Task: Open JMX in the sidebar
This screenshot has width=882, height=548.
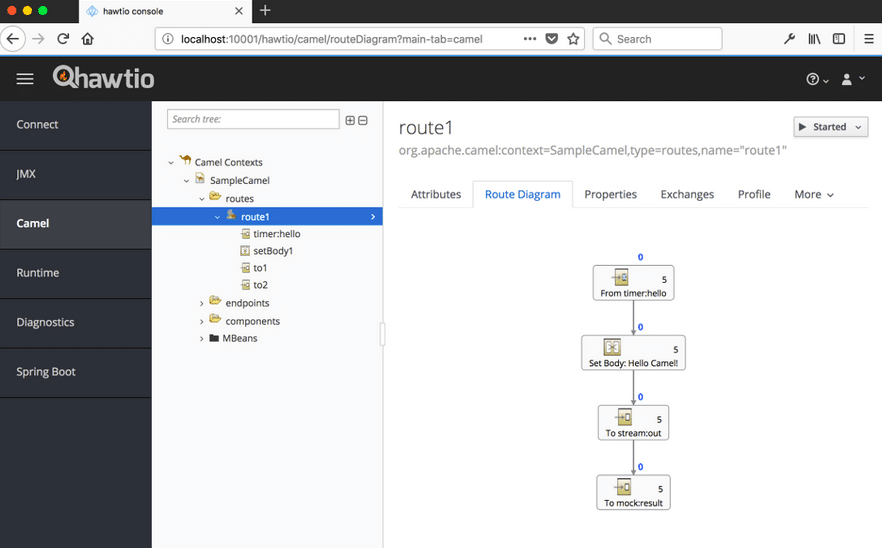Action: coord(75,174)
